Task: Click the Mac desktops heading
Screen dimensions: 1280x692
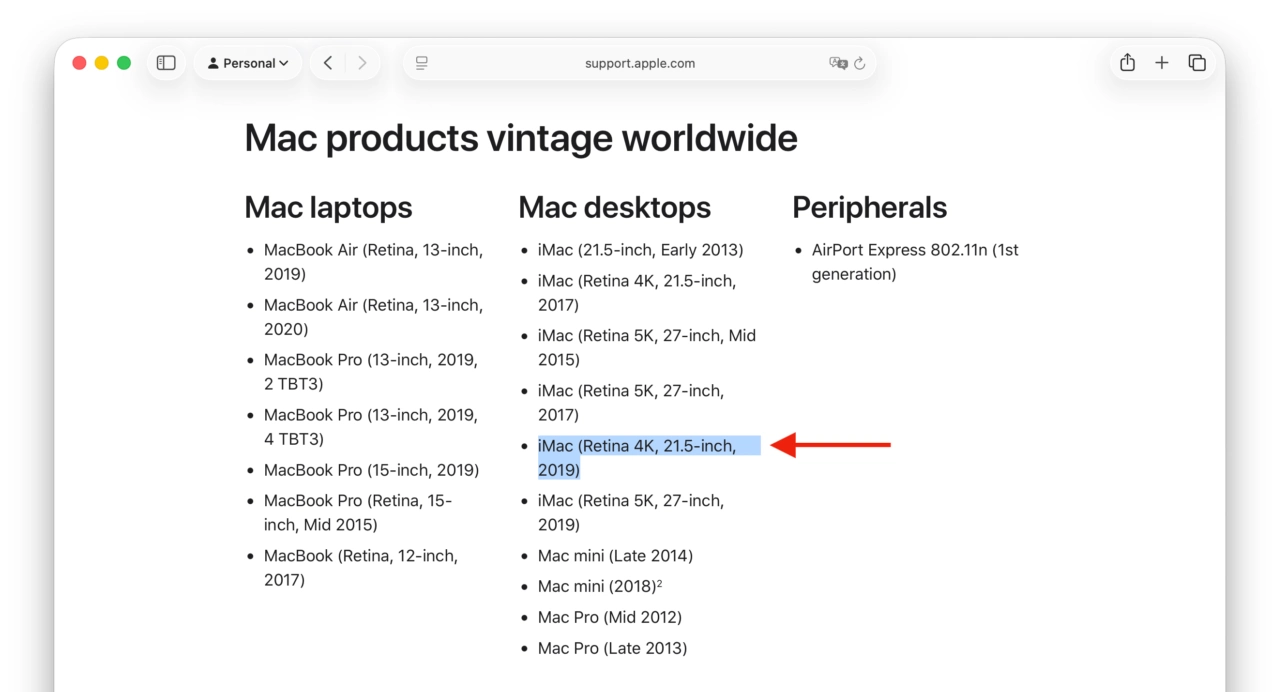Action: tap(614, 207)
